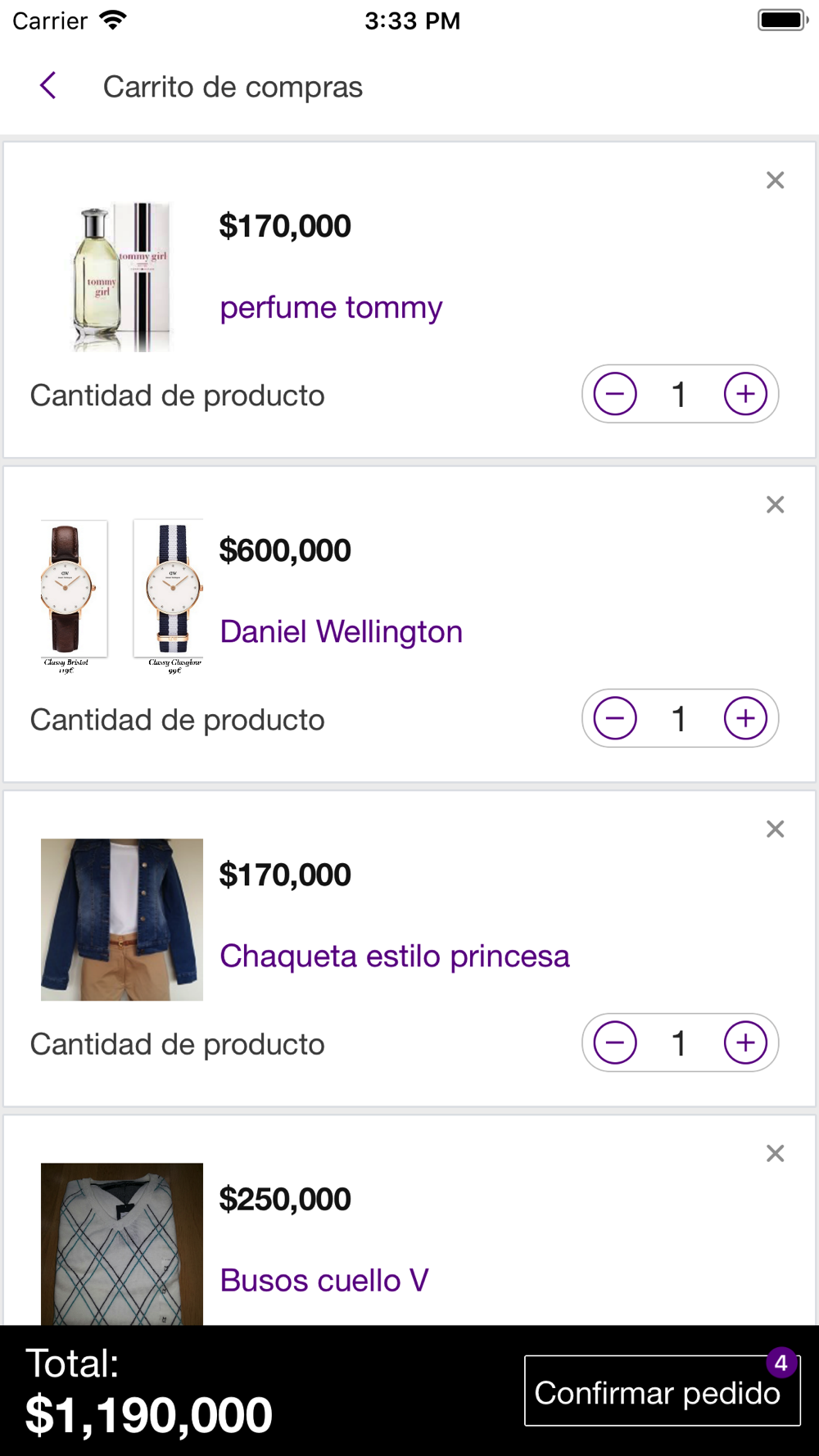Image resolution: width=819 pixels, height=1456 pixels.
Task: Tap the denim jacket product photo
Action: click(x=122, y=919)
